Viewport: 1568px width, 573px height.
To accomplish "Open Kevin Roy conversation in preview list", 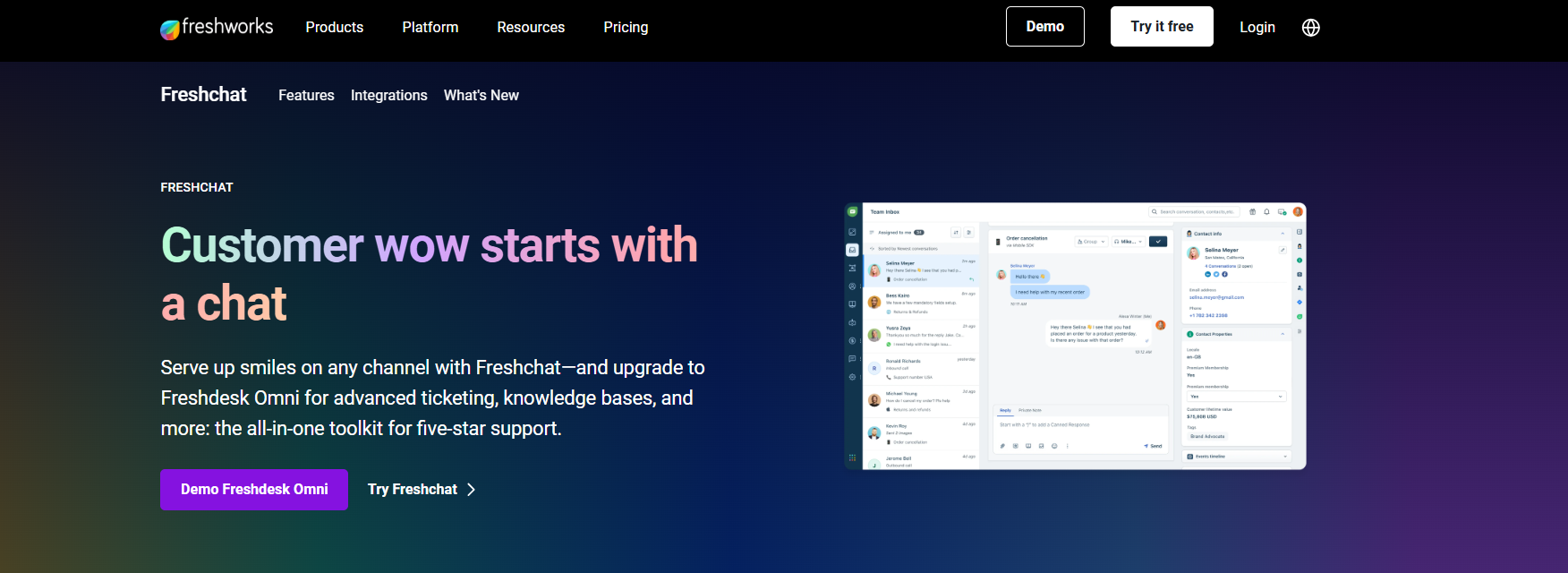I will click(921, 433).
